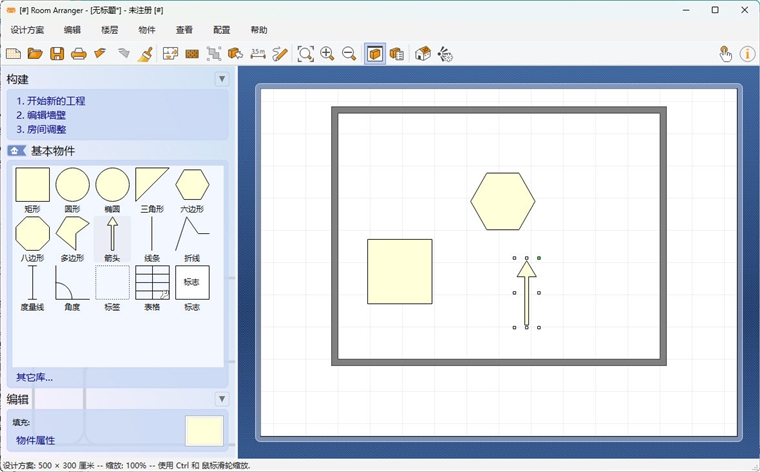
Task: Open the 楼层 menu
Action: click(110, 30)
